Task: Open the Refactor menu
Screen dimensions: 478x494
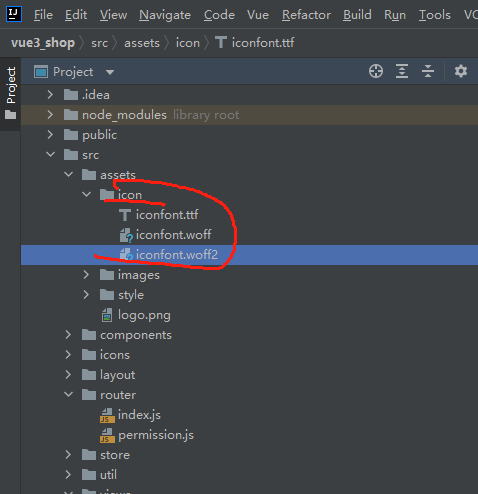Action: click(306, 15)
